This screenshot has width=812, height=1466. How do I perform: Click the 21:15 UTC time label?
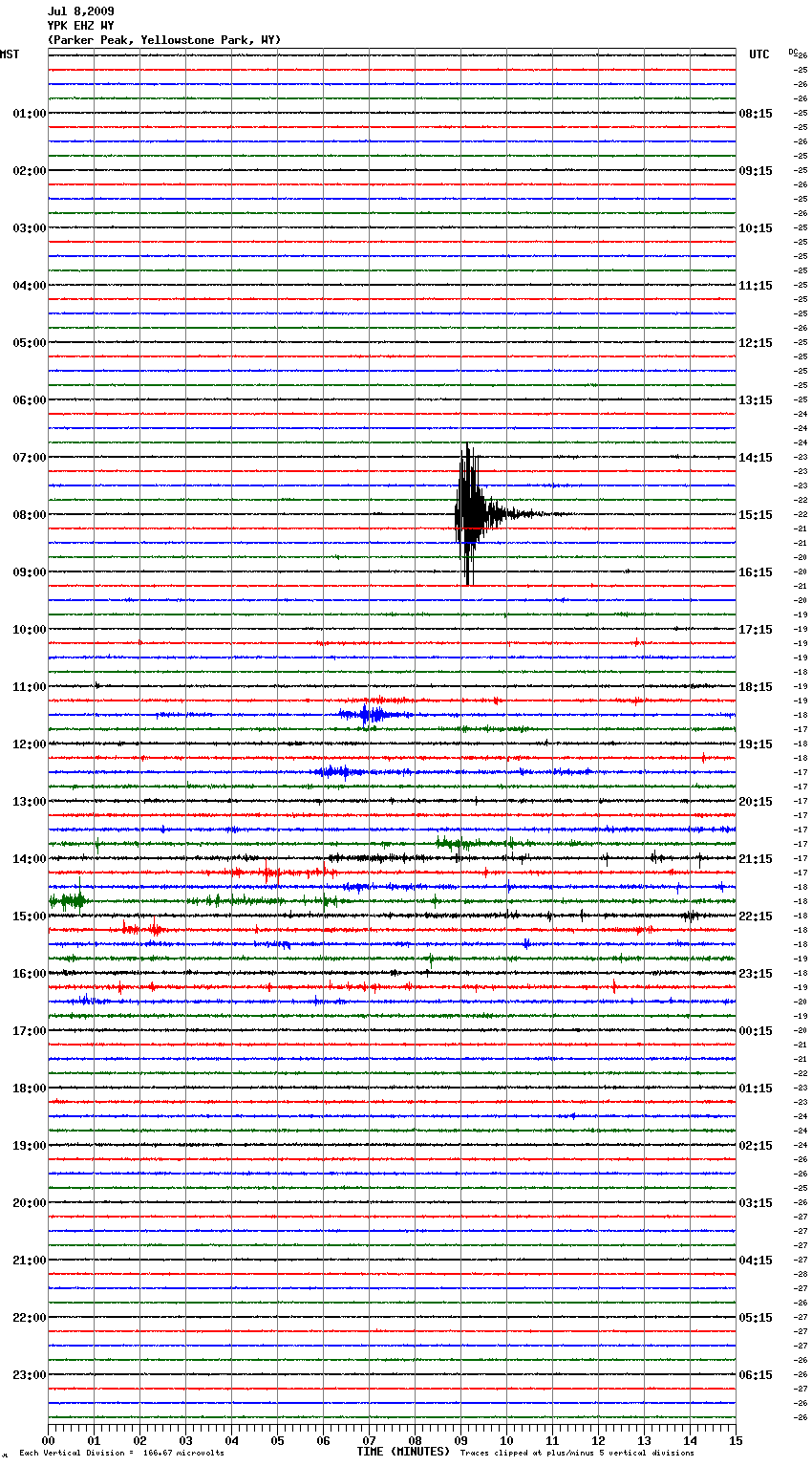[x=756, y=859]
